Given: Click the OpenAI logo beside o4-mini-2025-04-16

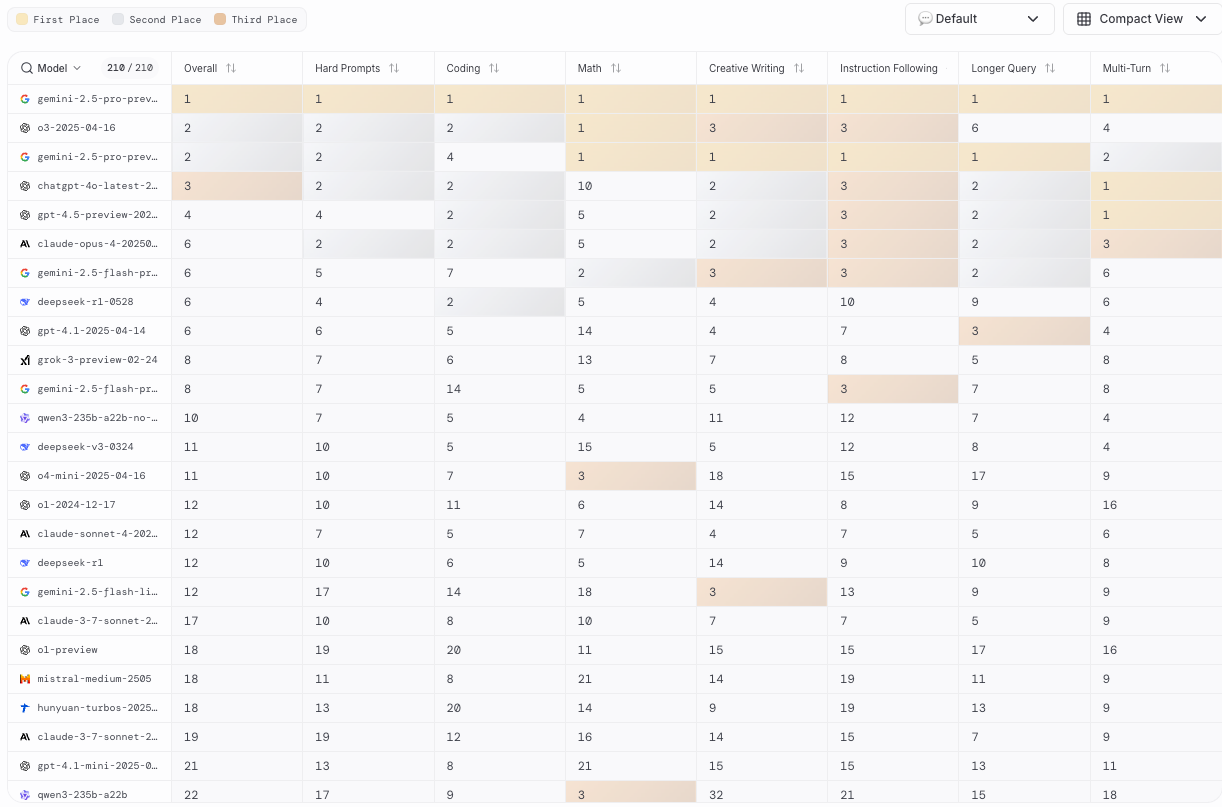Looking at the screenshot, I should click(x=25, y=476).
